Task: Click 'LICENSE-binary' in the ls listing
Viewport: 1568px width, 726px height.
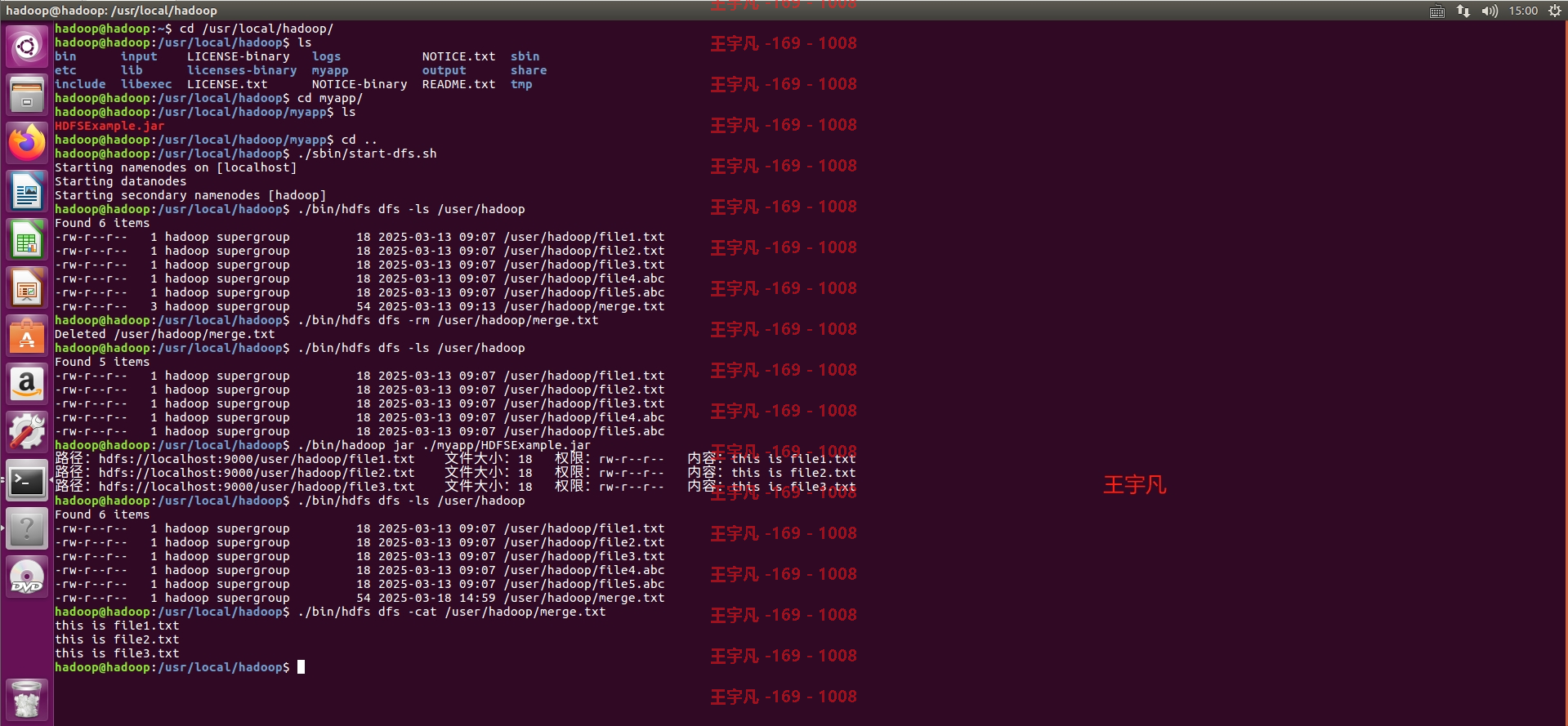Action: pos(238,56)
